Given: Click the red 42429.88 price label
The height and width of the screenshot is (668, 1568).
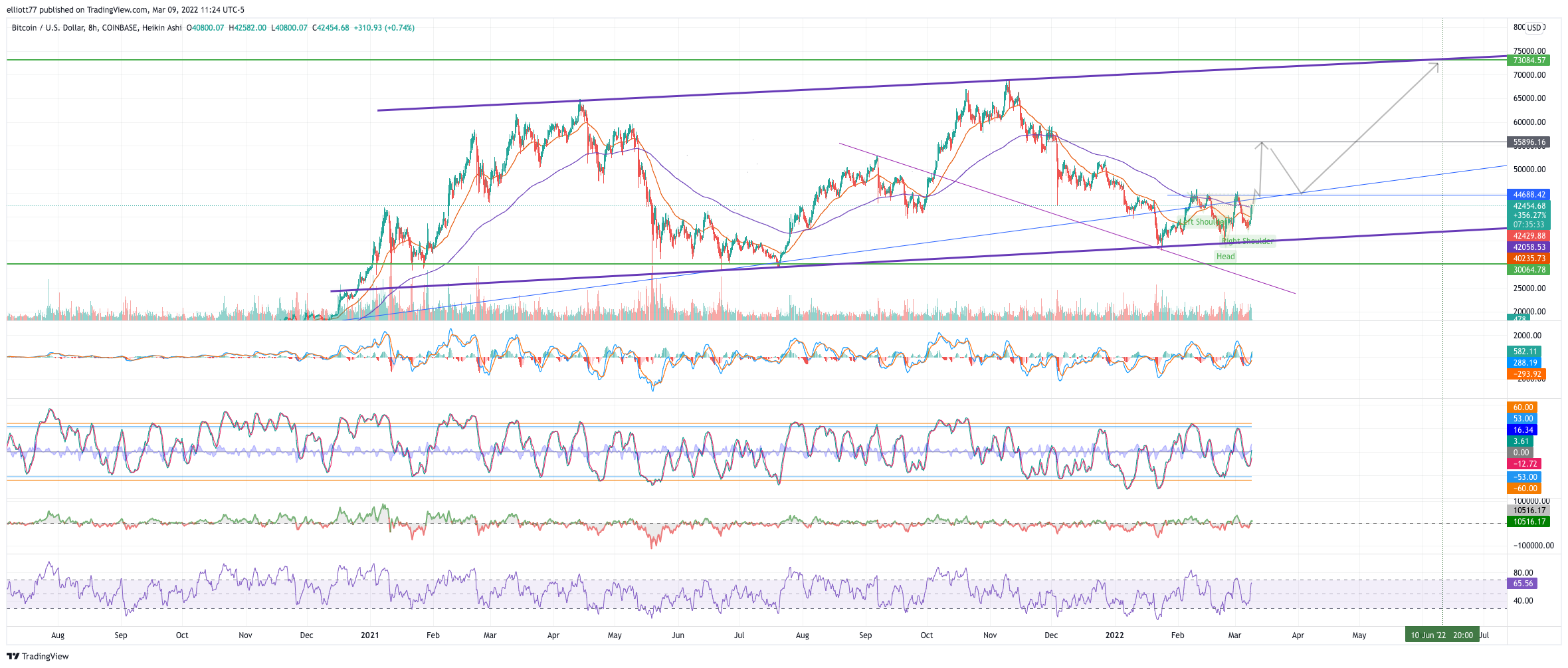Looking at the screenshot, I should [x=1528, y=236].
